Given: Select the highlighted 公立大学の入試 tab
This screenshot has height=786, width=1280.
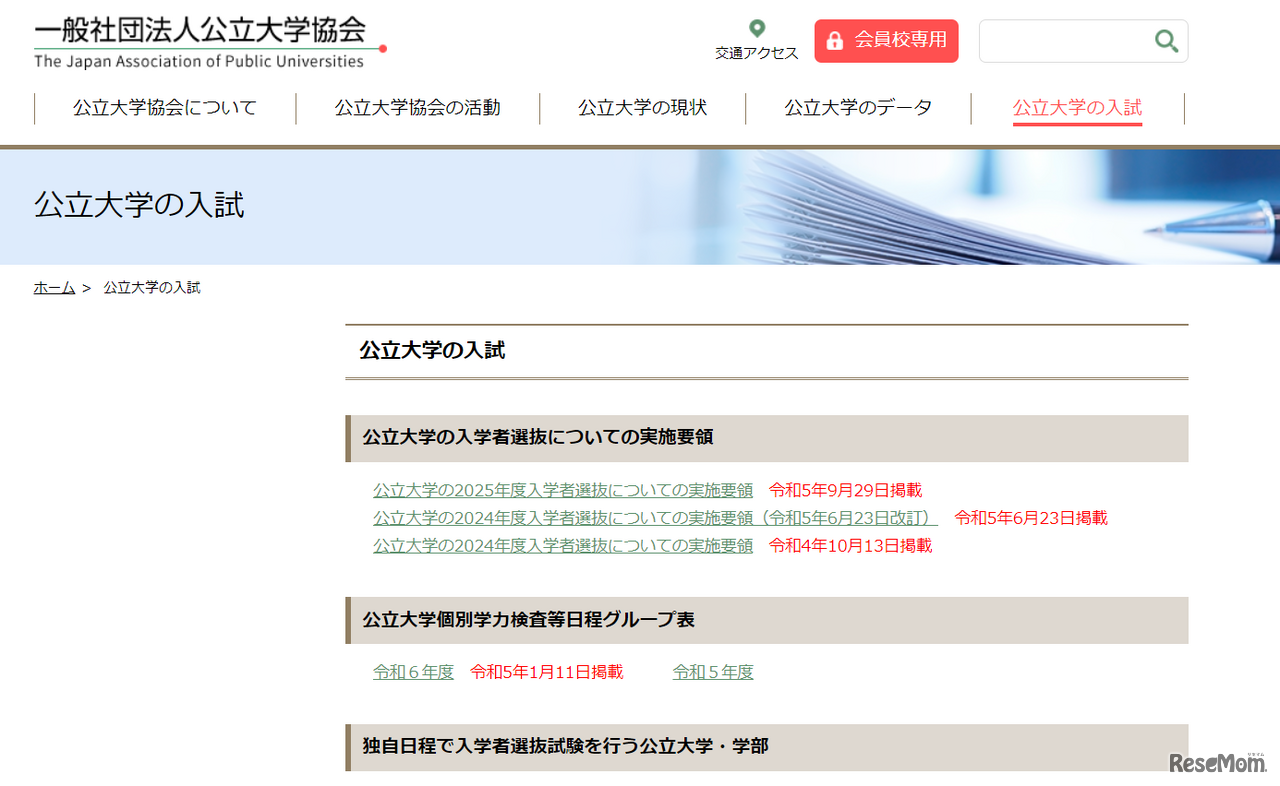Looking at the screenshot, I should pos(1077,108).
